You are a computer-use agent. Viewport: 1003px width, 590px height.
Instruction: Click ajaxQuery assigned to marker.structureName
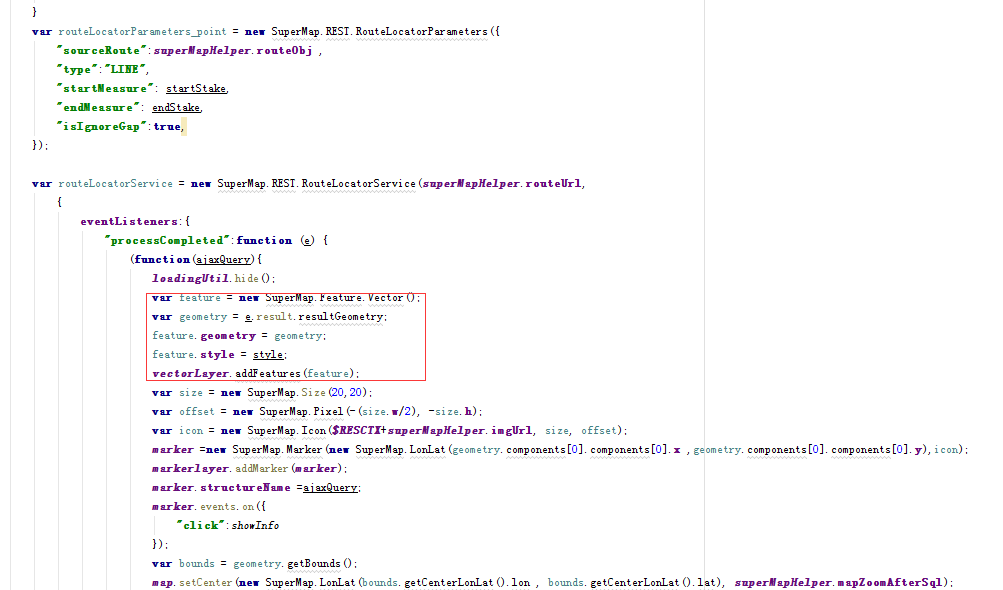(x=330, y=488)
